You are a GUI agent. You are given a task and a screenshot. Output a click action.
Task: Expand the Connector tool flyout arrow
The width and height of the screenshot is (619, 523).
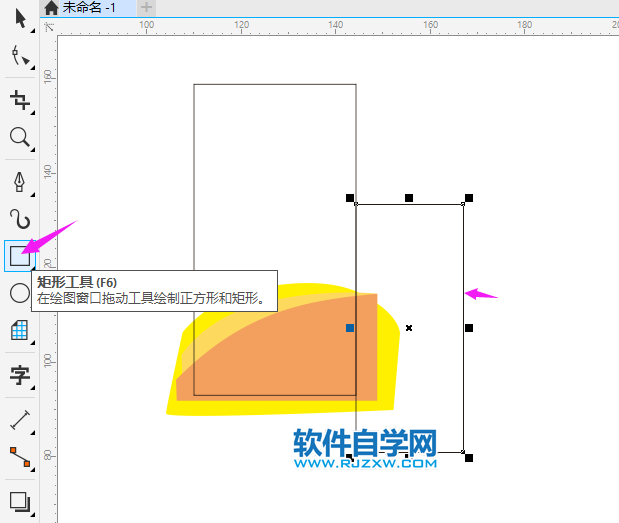[33, 470]
